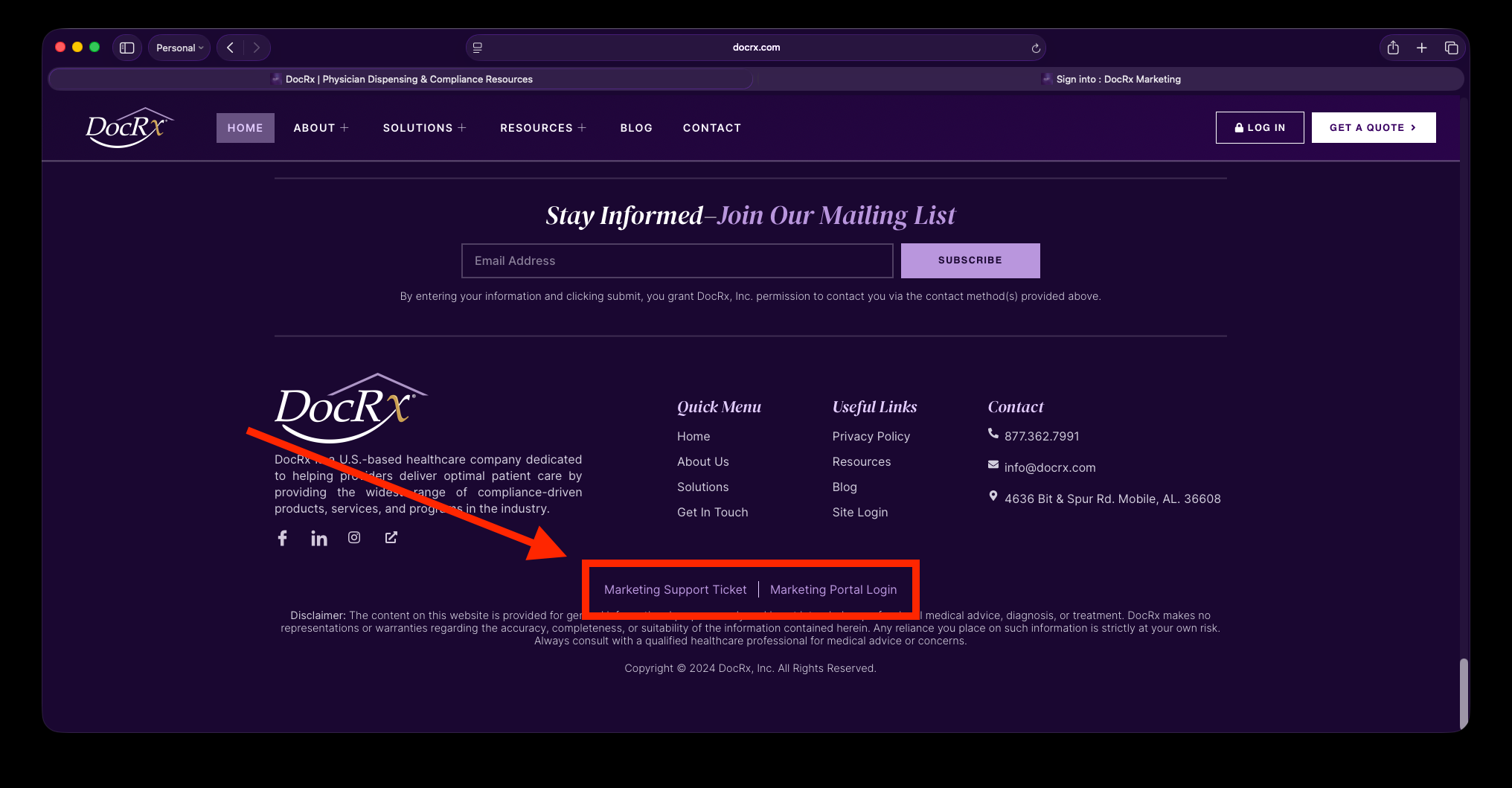Click the location pin icon by the address
Viewport: 1512px width, 788px height.
pyautogui.click(x=993, y=496)
